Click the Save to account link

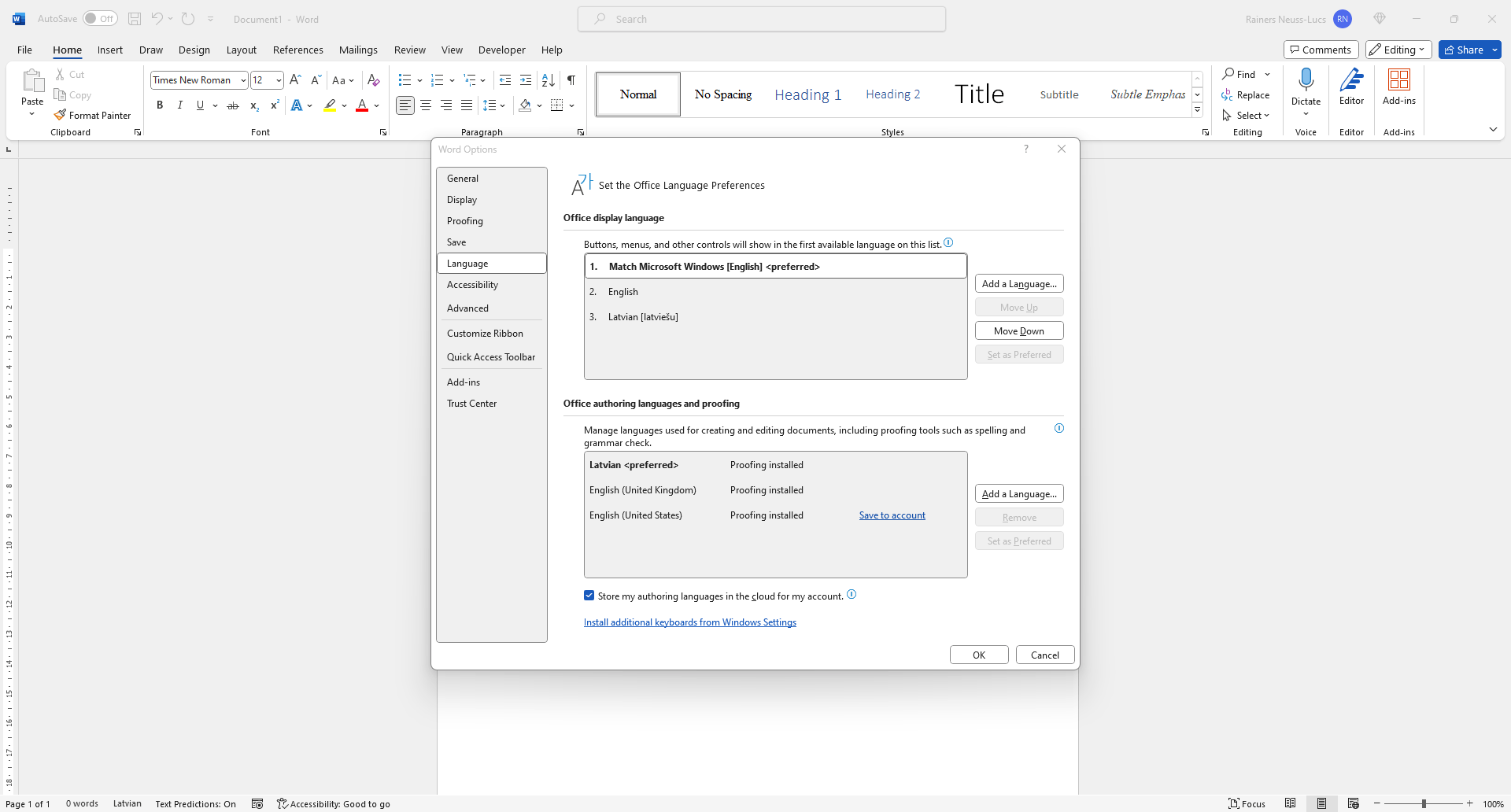point(892,515)
